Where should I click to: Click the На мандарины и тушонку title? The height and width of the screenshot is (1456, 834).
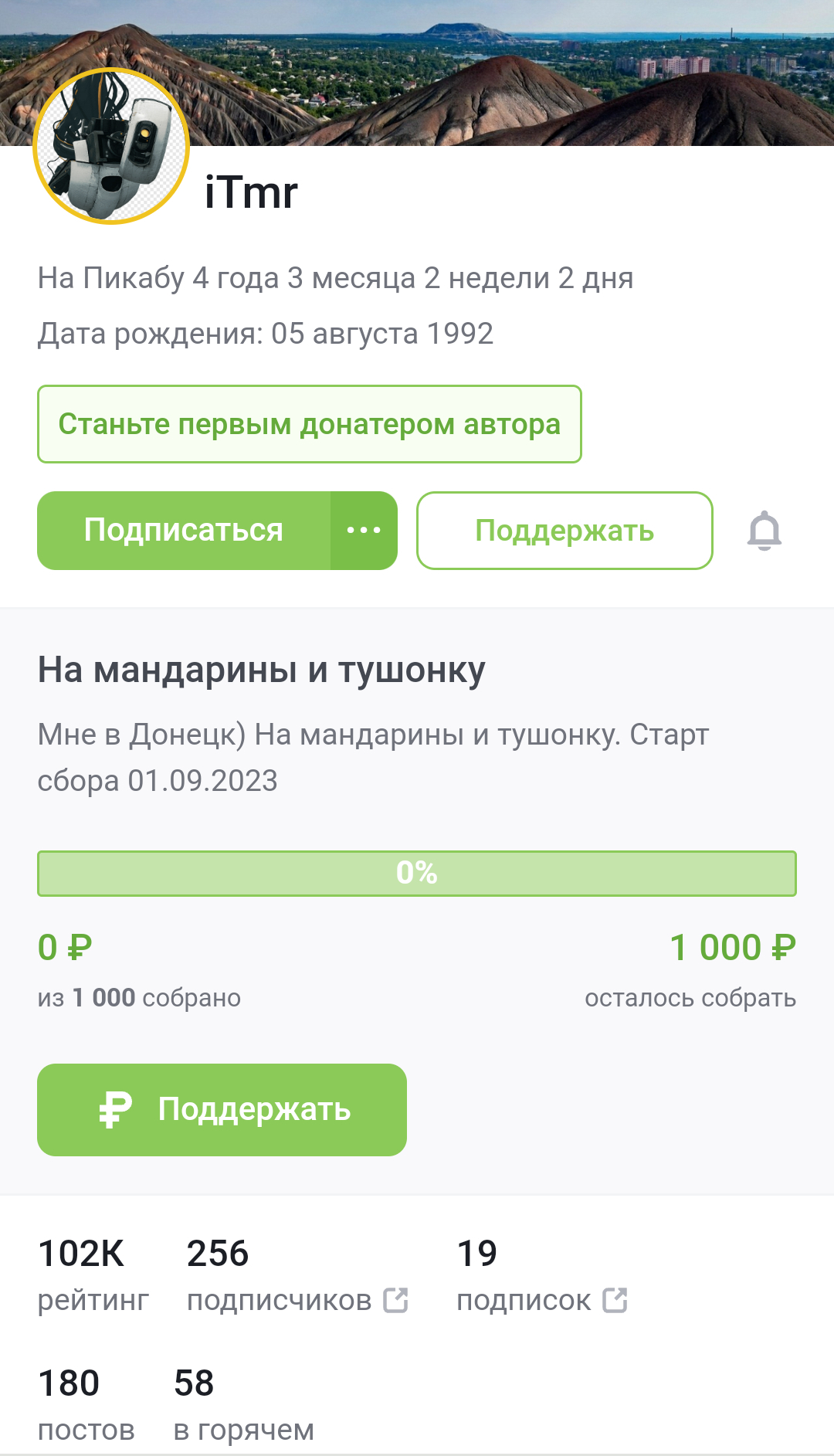coord(262,670)
